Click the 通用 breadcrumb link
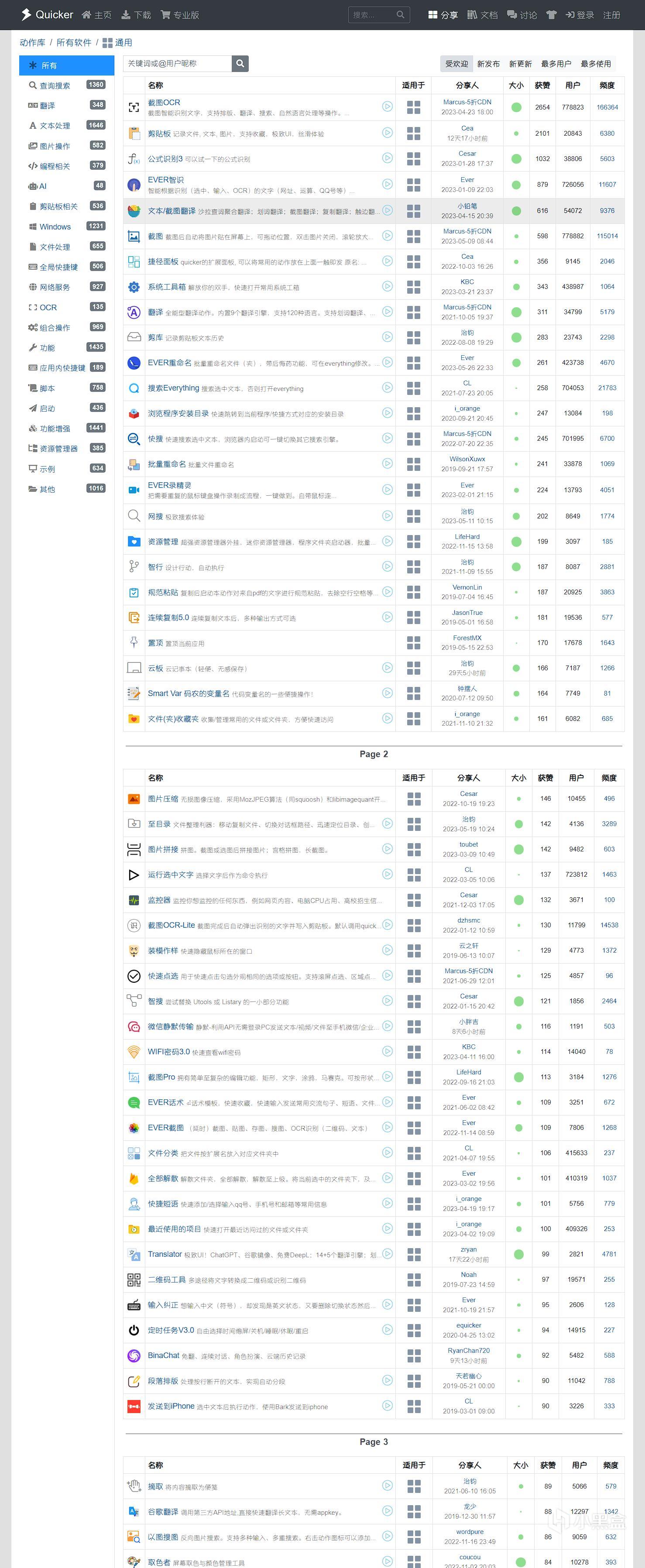645x1568 pixels. point(117,43)
